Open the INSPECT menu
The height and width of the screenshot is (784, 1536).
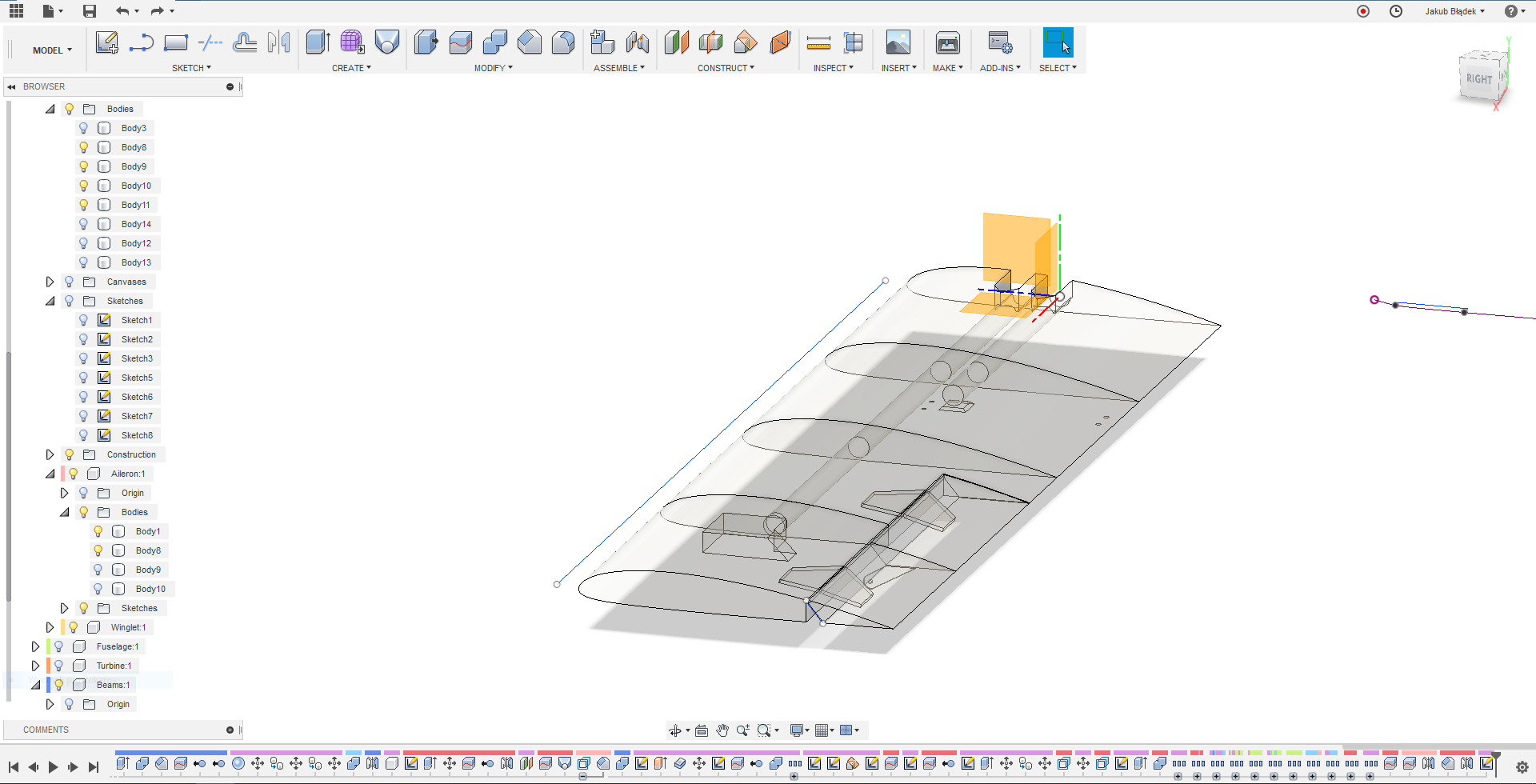(x=833, y=68)
